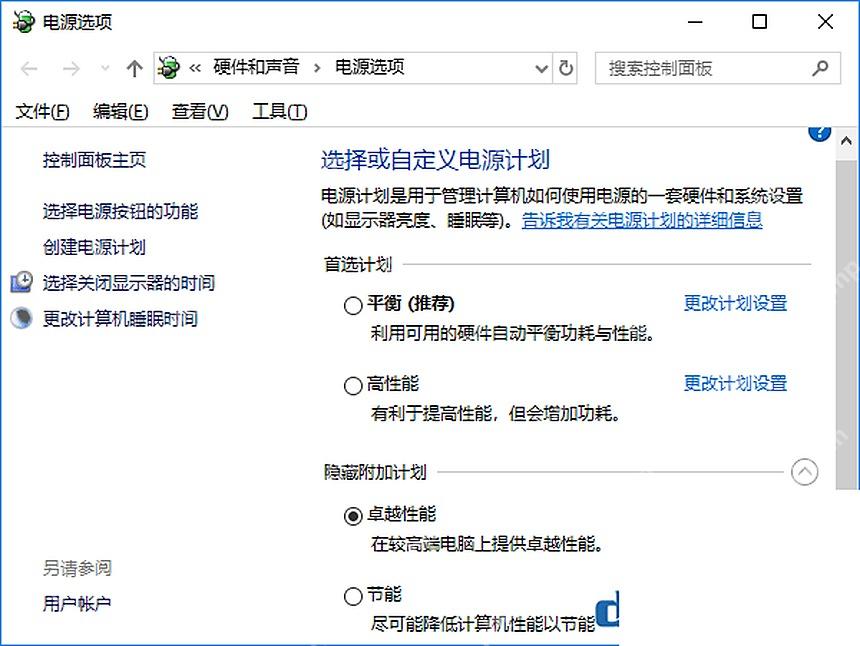860x646 pixels.
Task: Open the 文件(F) menu
Action: pyautogui.click(x=42, y=112)
